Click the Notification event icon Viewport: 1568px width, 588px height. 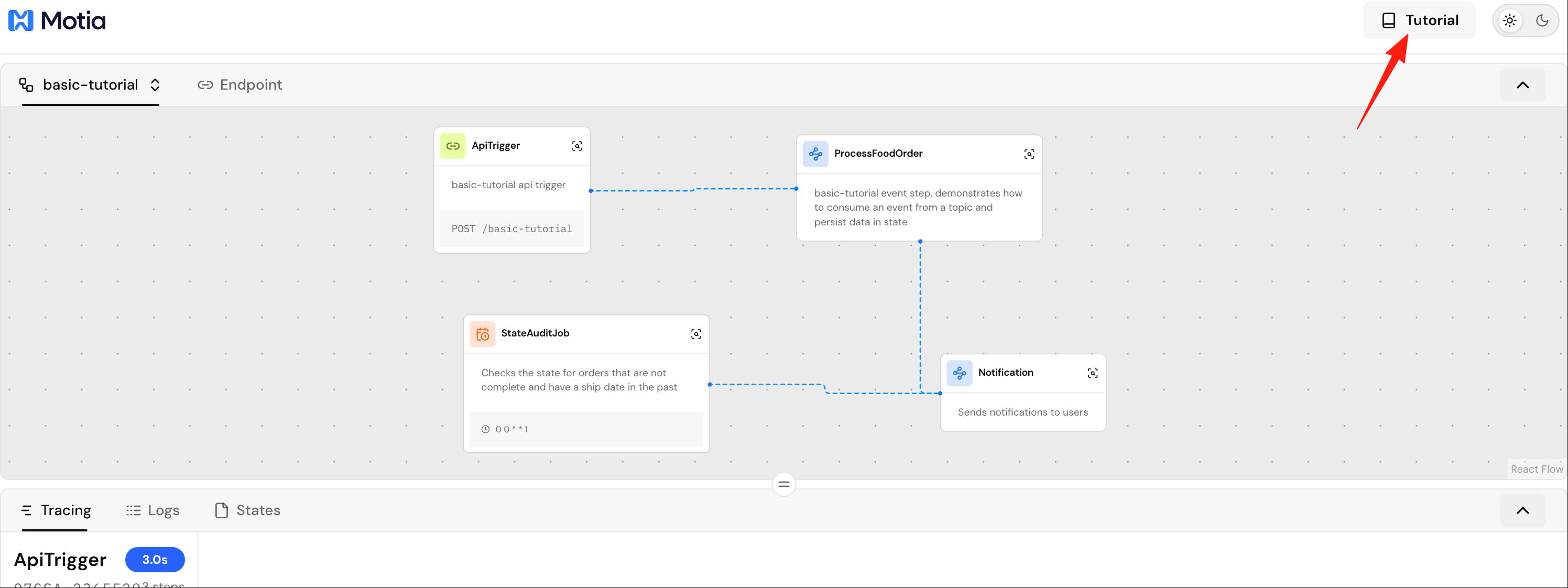coord(960,373)
